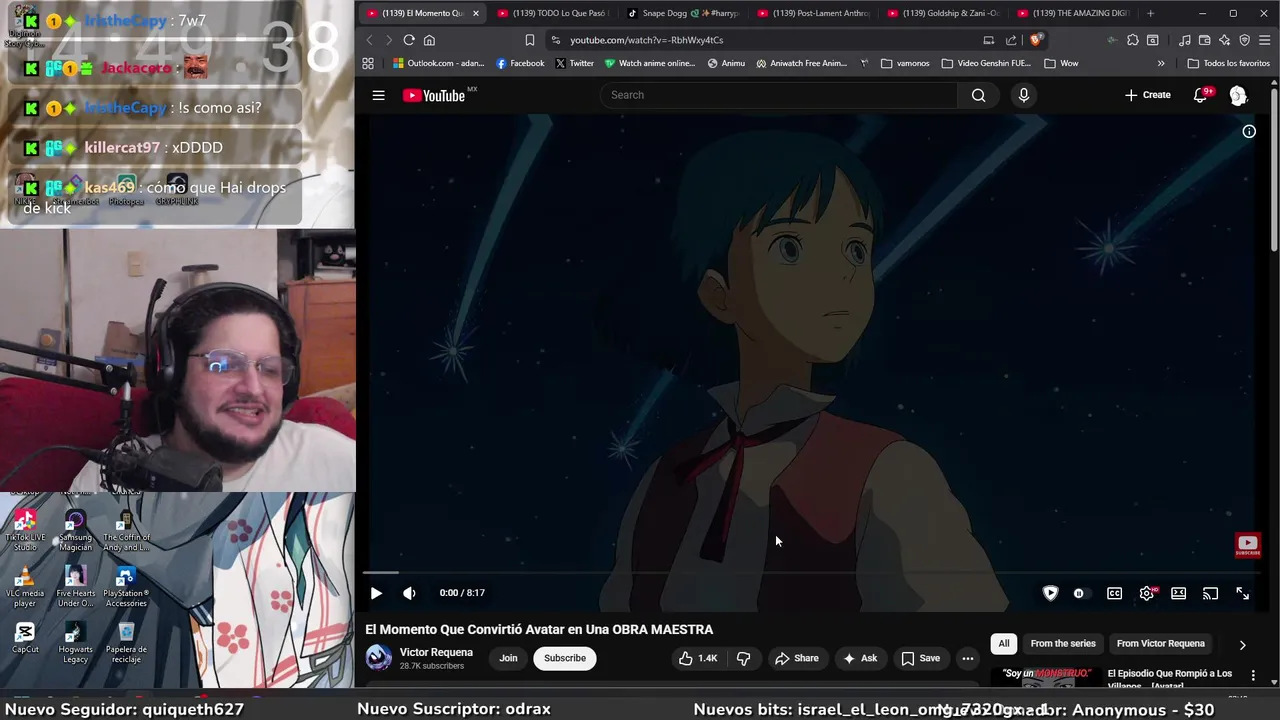Like the video showing 1.4K likes
The width and height of the screenshot is (1280, 720).
[x=698, y=658]
